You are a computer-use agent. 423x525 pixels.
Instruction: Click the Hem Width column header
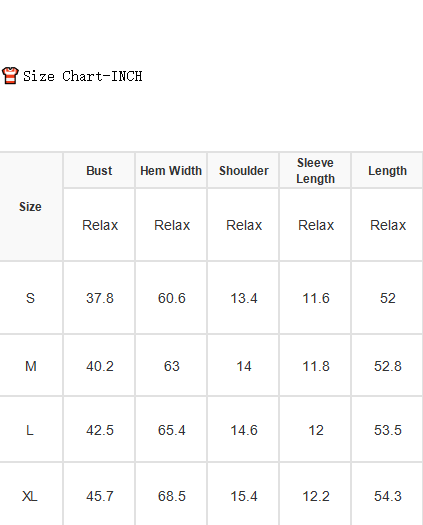tap(171, 171)
